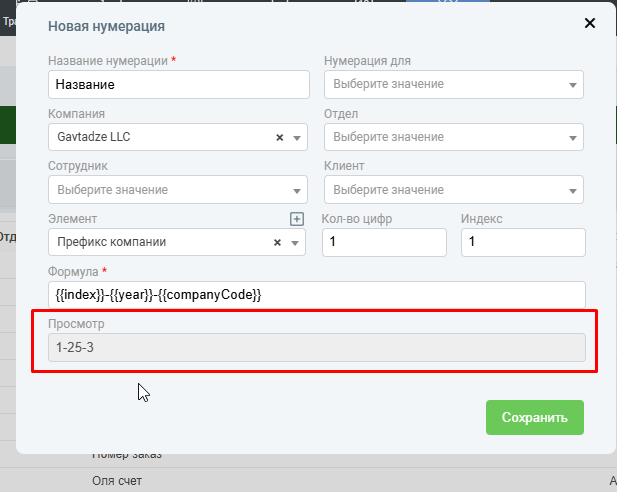Click into the Формула field
Viewport: 617px width, 492px height.
pos(315,294)
